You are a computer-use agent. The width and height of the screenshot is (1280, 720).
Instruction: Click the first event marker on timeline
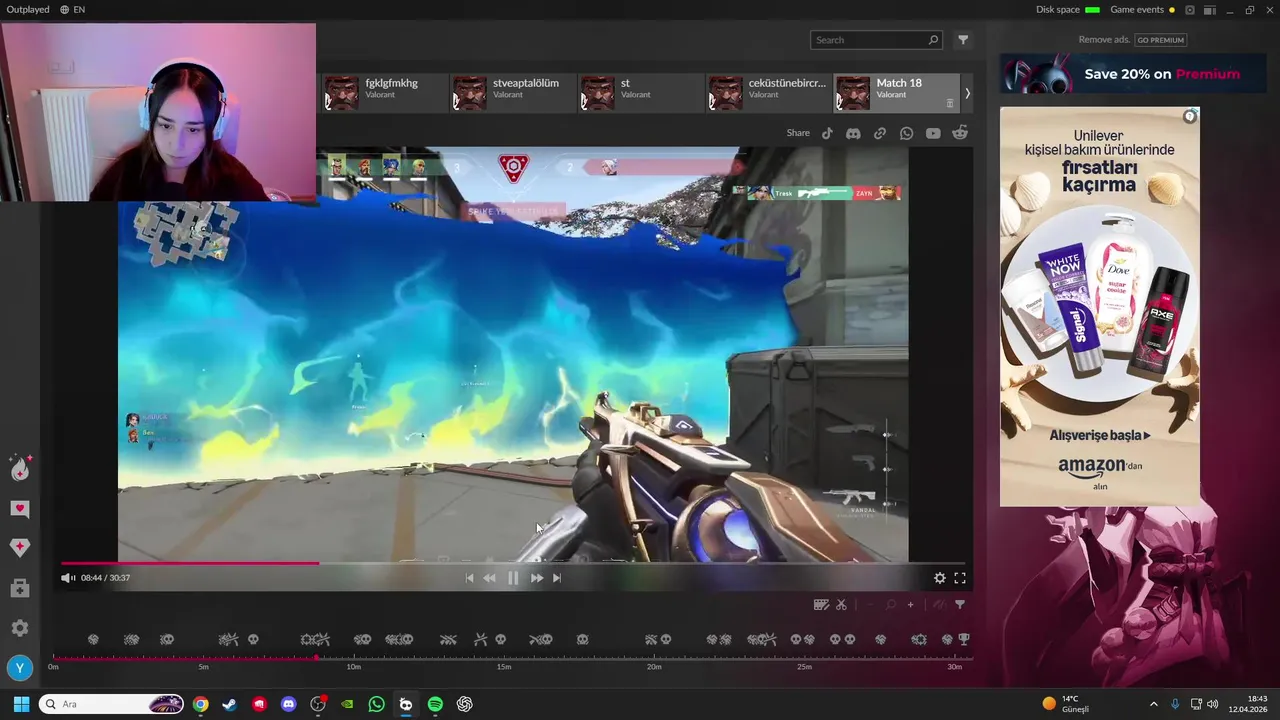click(x=93, y=639)
